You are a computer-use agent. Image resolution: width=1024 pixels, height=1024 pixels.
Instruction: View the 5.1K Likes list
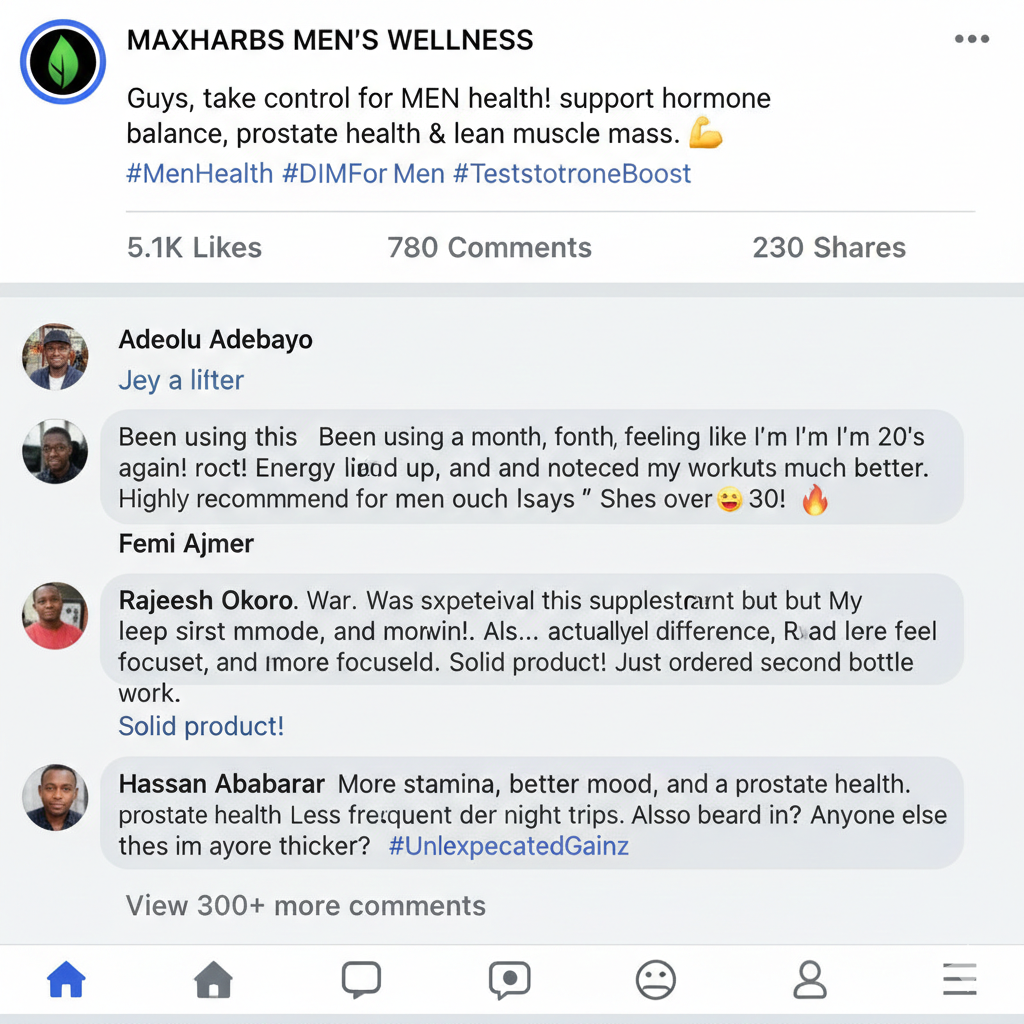point(195,248)
